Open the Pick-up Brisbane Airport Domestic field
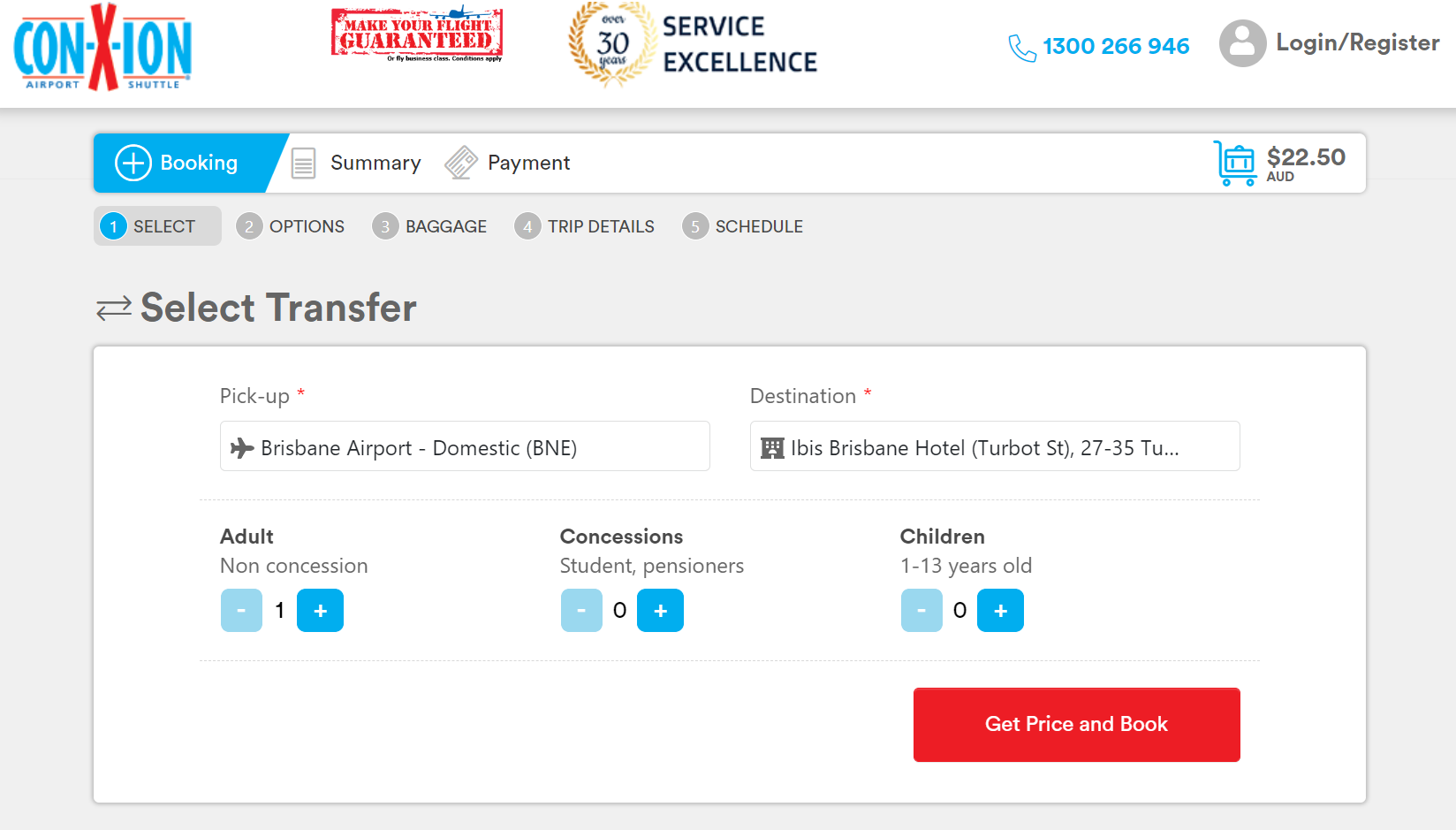The height and width of the screenshot is (830, 1456). [x=465, y=446]
